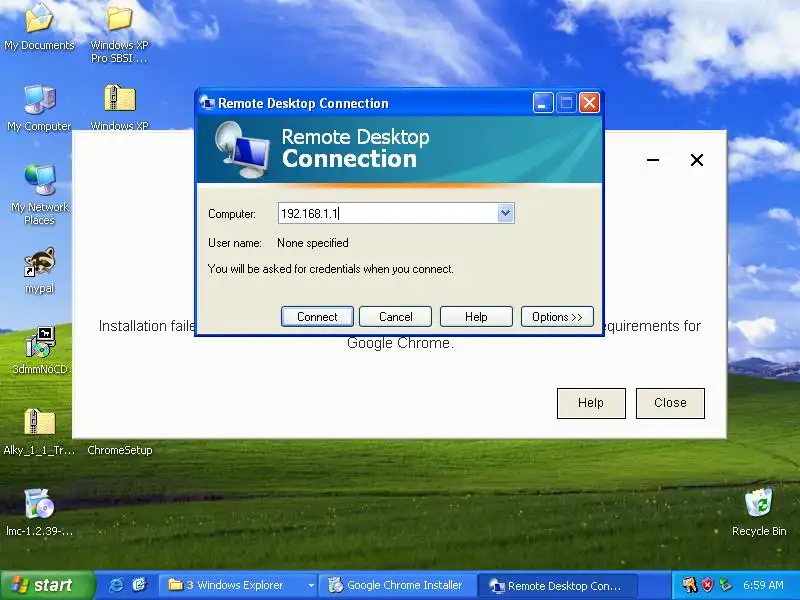Minimize the Remote Desktop Connection window

click(x=543, y=103)
